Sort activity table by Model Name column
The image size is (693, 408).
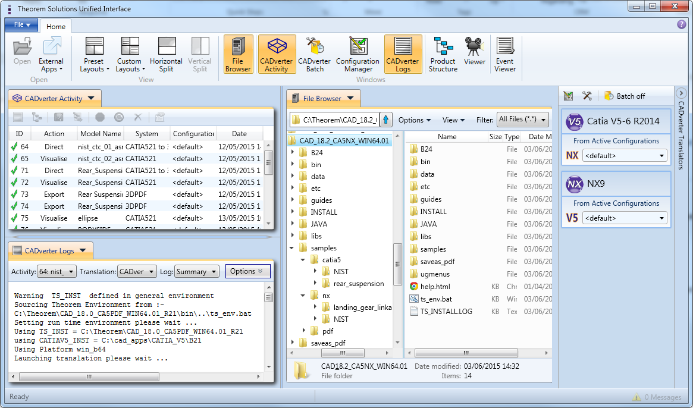click(x=101, y=133)
